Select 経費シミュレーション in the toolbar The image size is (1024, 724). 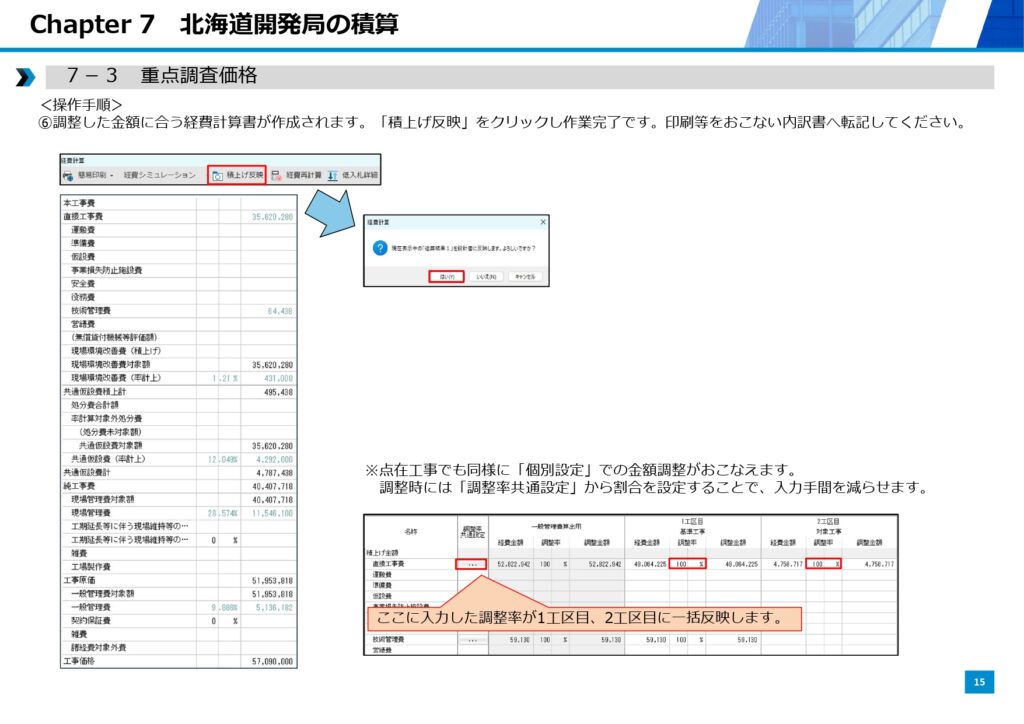pyautogui.click(x=159, y=176)
